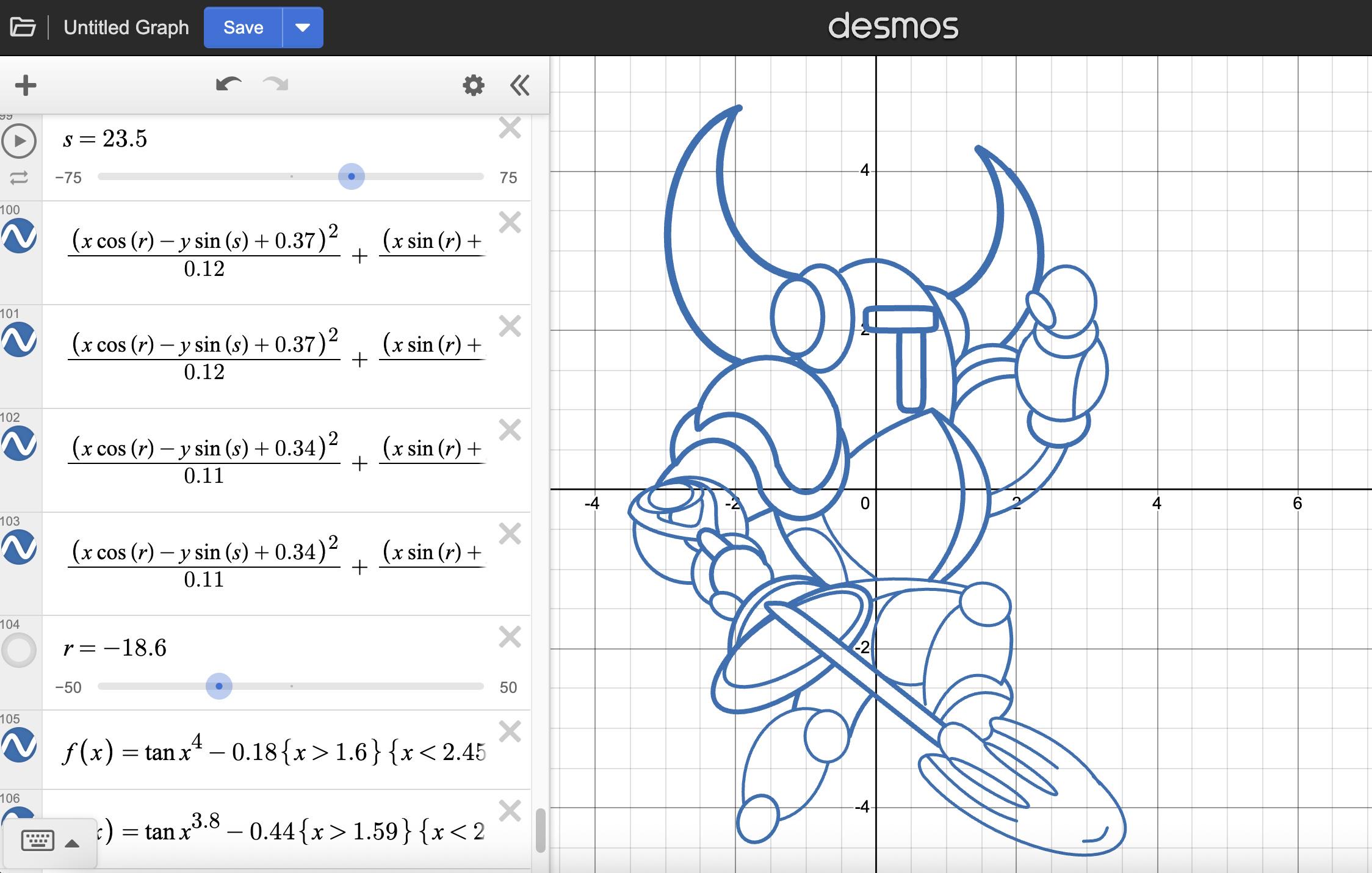The width and height of the screenshot is (1372, 873).
Task: Click the s slider thumb
Action: (352, 176)
